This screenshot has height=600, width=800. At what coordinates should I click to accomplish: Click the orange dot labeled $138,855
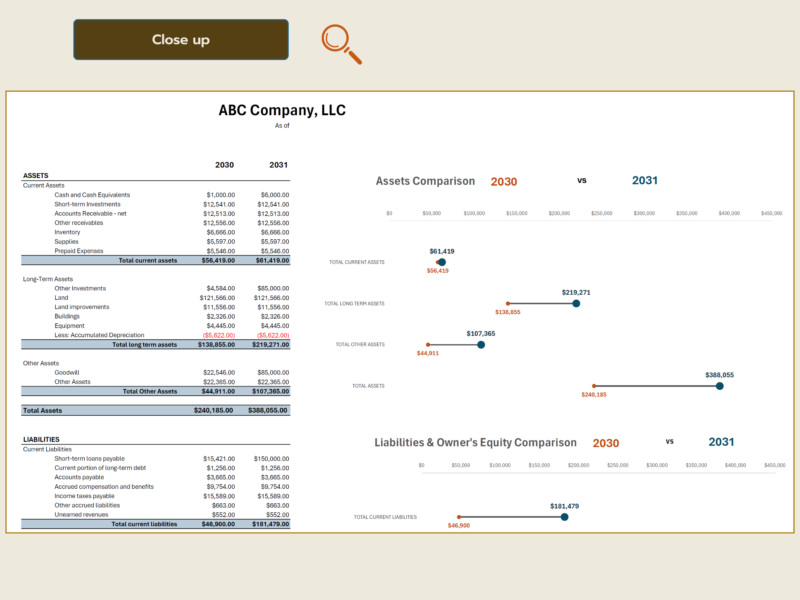tap(508, 304)
